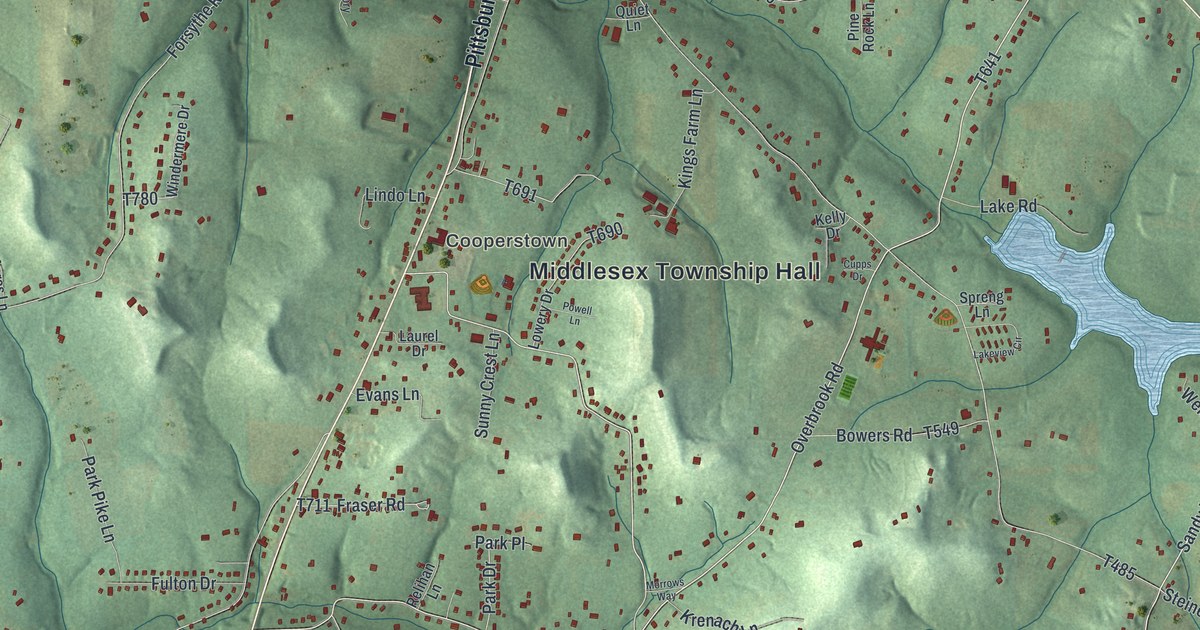1200x630 pixels.
Task: Click the T549 road label
Action: pyautogui.click(x=941, y=431)
